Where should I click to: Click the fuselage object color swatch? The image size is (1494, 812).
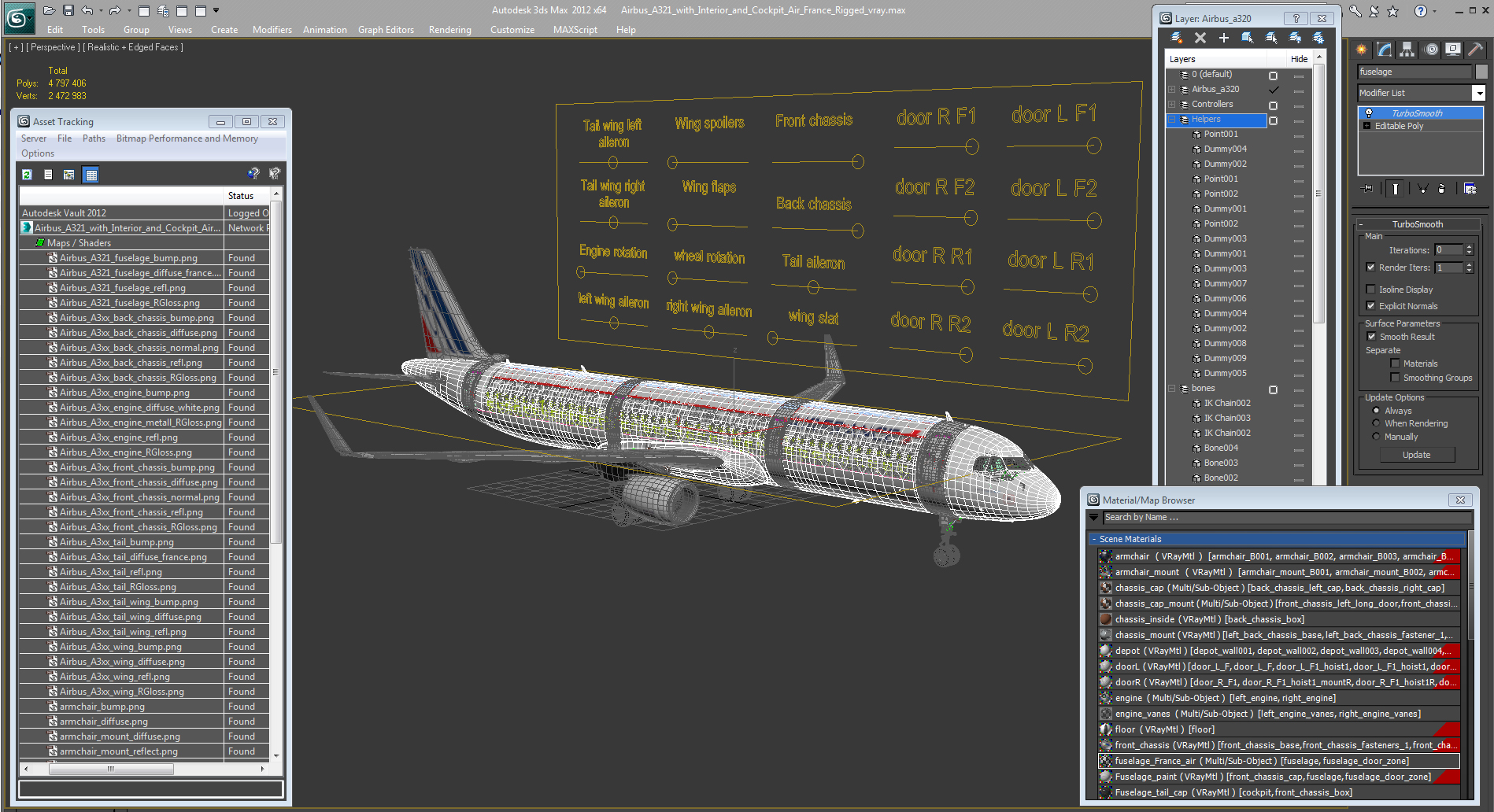(x=1481, y=72)
